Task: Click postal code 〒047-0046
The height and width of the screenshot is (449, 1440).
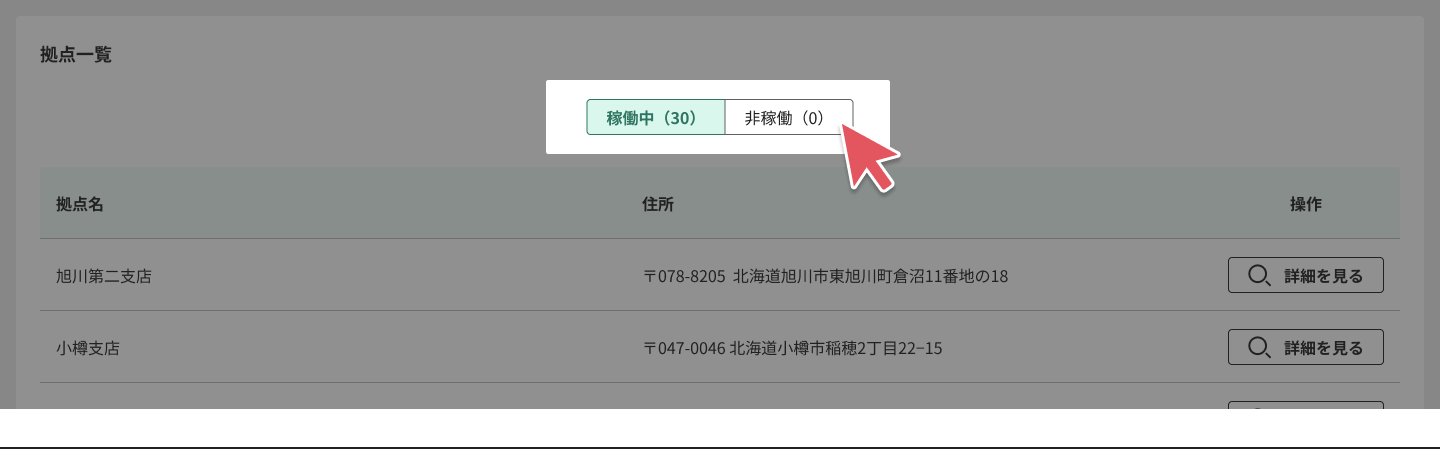Action: (683, 348)
